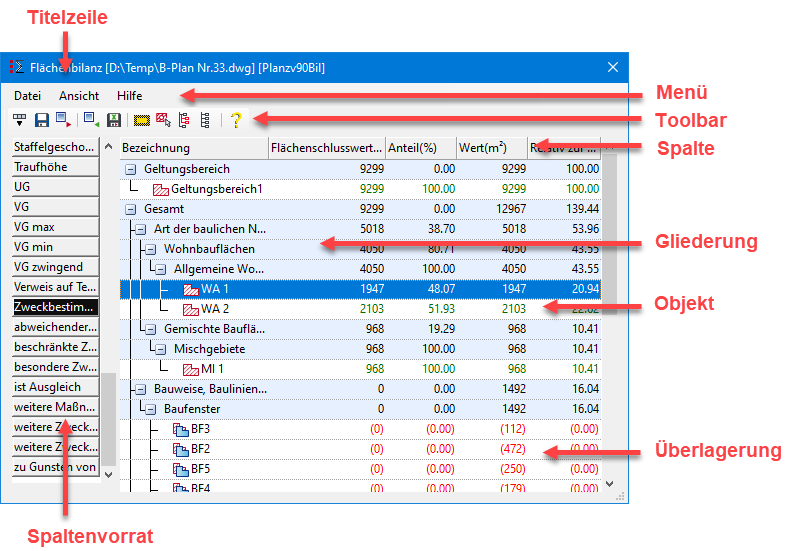
Task: Select the WA 2 object row
Action: tap(214, 309)
